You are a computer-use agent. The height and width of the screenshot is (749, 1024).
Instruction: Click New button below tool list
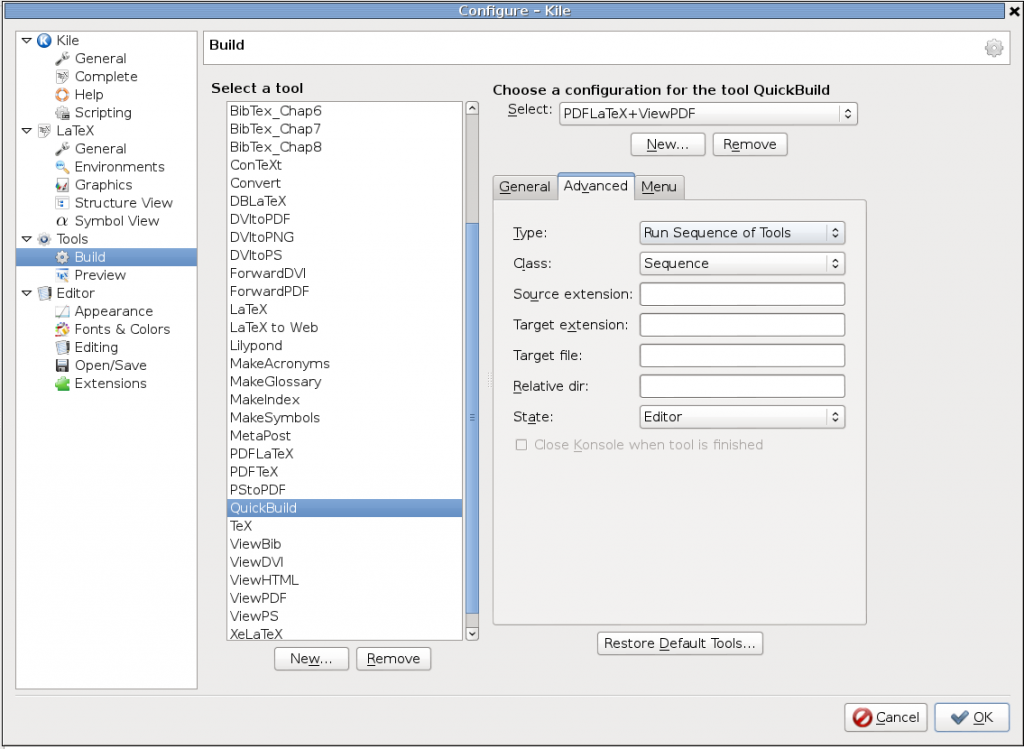(311, 659)
